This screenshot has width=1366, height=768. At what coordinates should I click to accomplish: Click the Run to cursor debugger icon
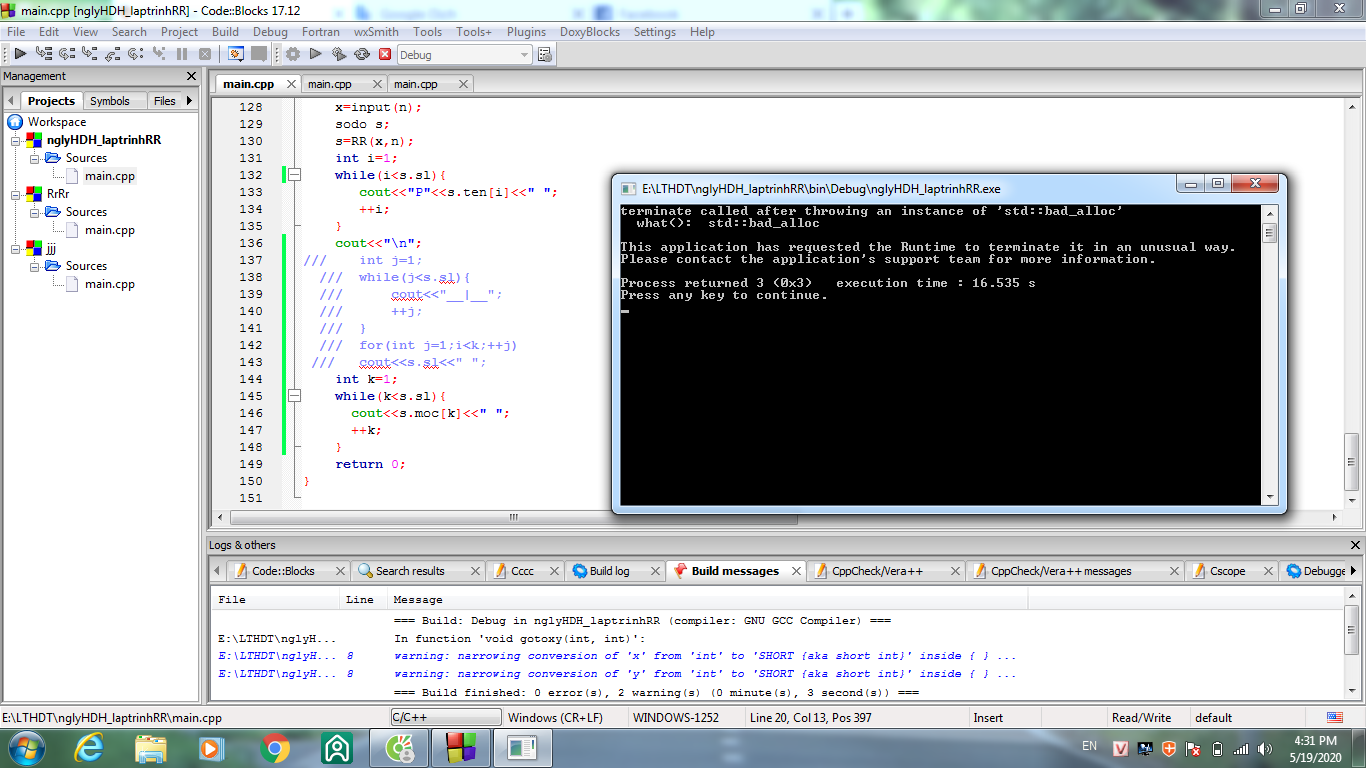pyautogui.click(x=43, y=54)
